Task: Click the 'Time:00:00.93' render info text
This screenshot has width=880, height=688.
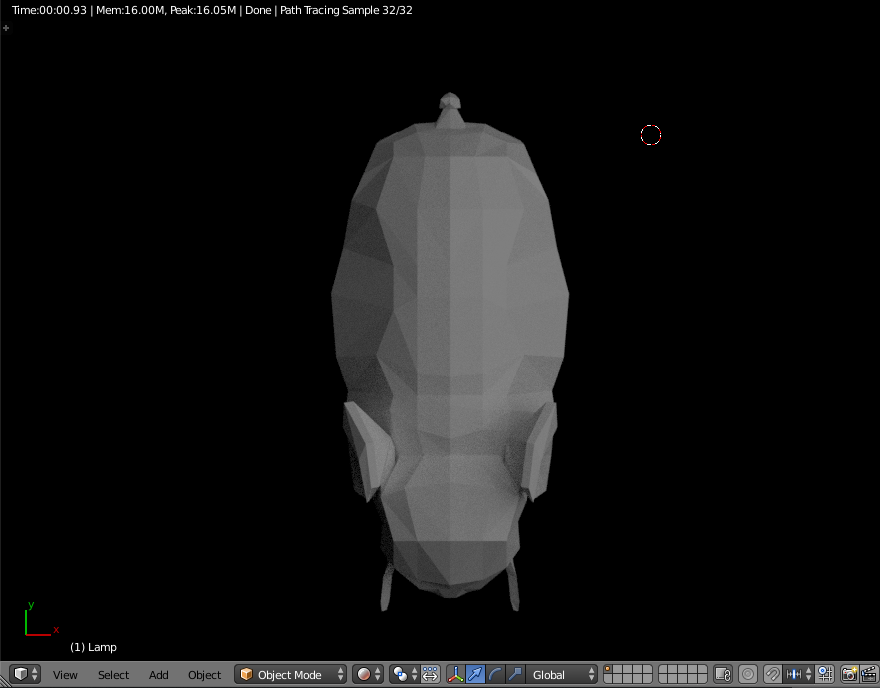Action: tap(49, 10)
